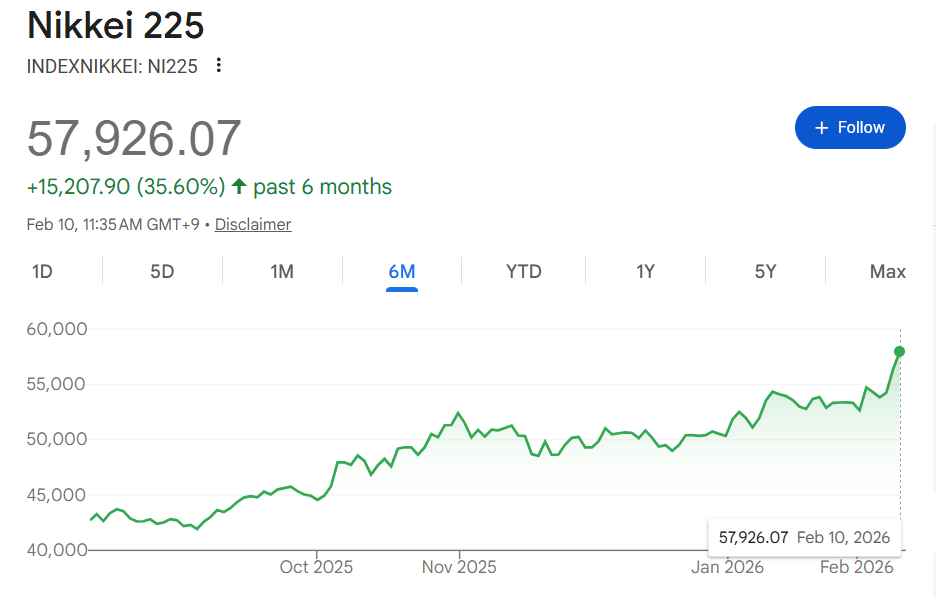The width and height of the screenshot is (936, 597).
Task: Select the green endpoint dot on chart
Action: [899, 352]
